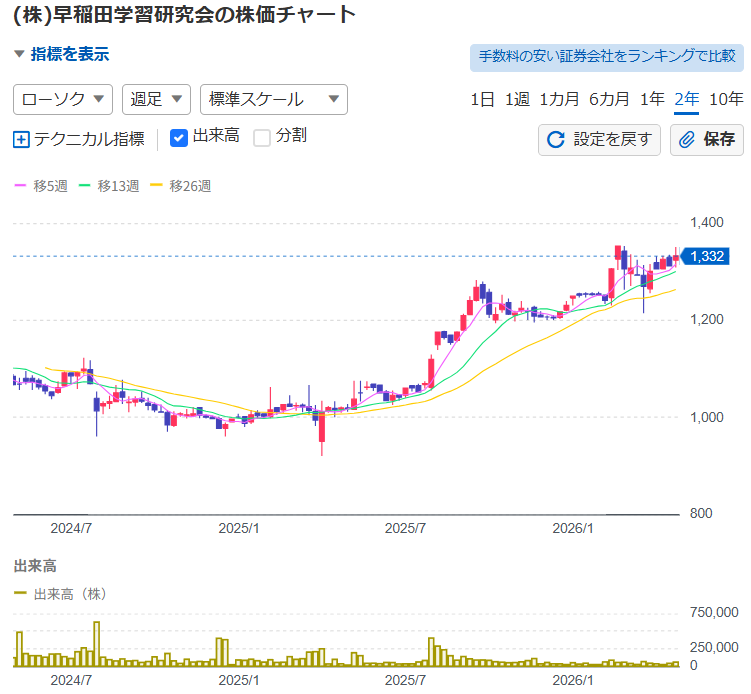Viewport: 751px width, 694px height.
Task: Select the 10年 range tab
Action: [726, 99]
